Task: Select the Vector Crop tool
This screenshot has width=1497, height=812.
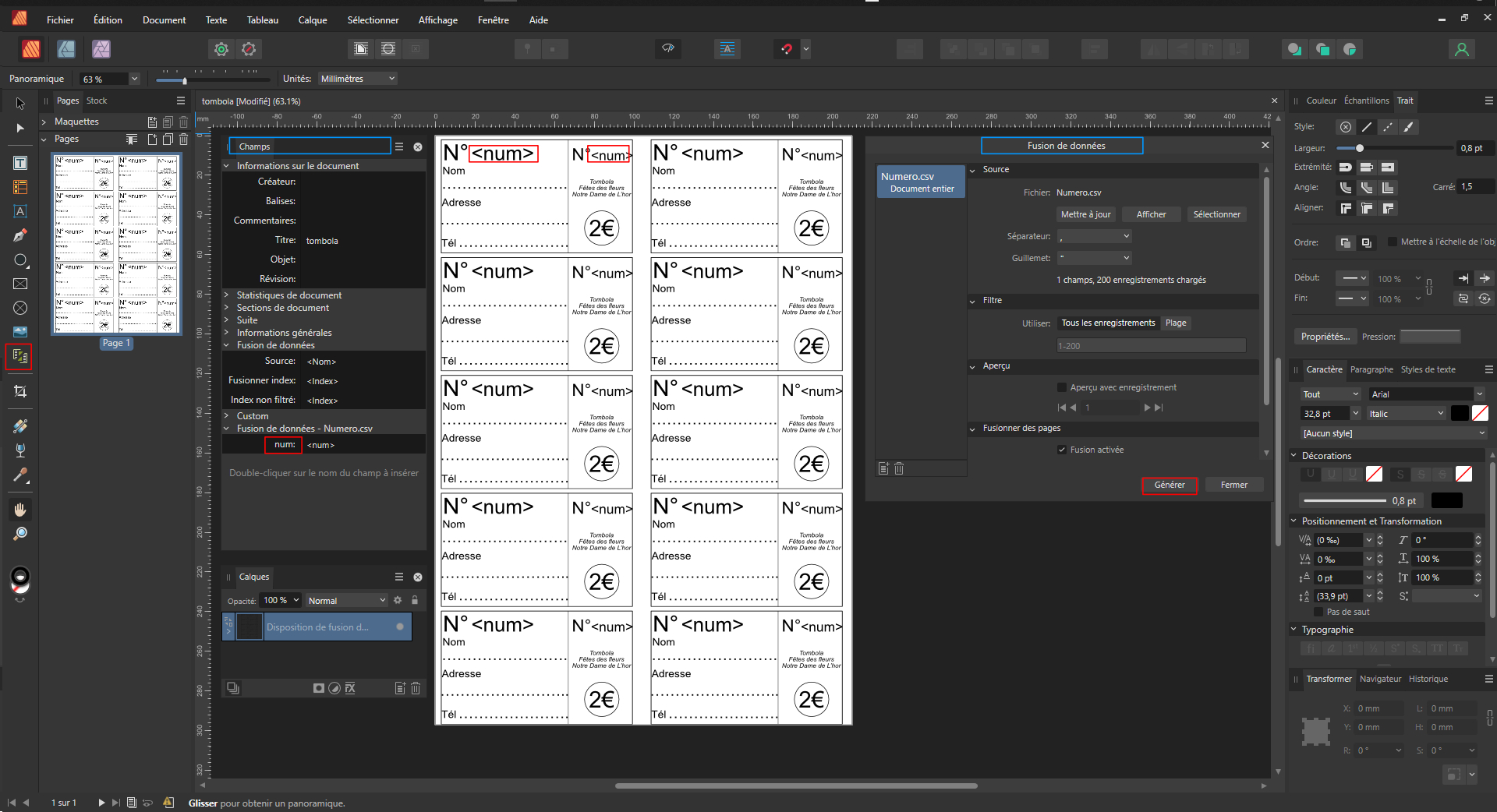Action: click(20, 391)
